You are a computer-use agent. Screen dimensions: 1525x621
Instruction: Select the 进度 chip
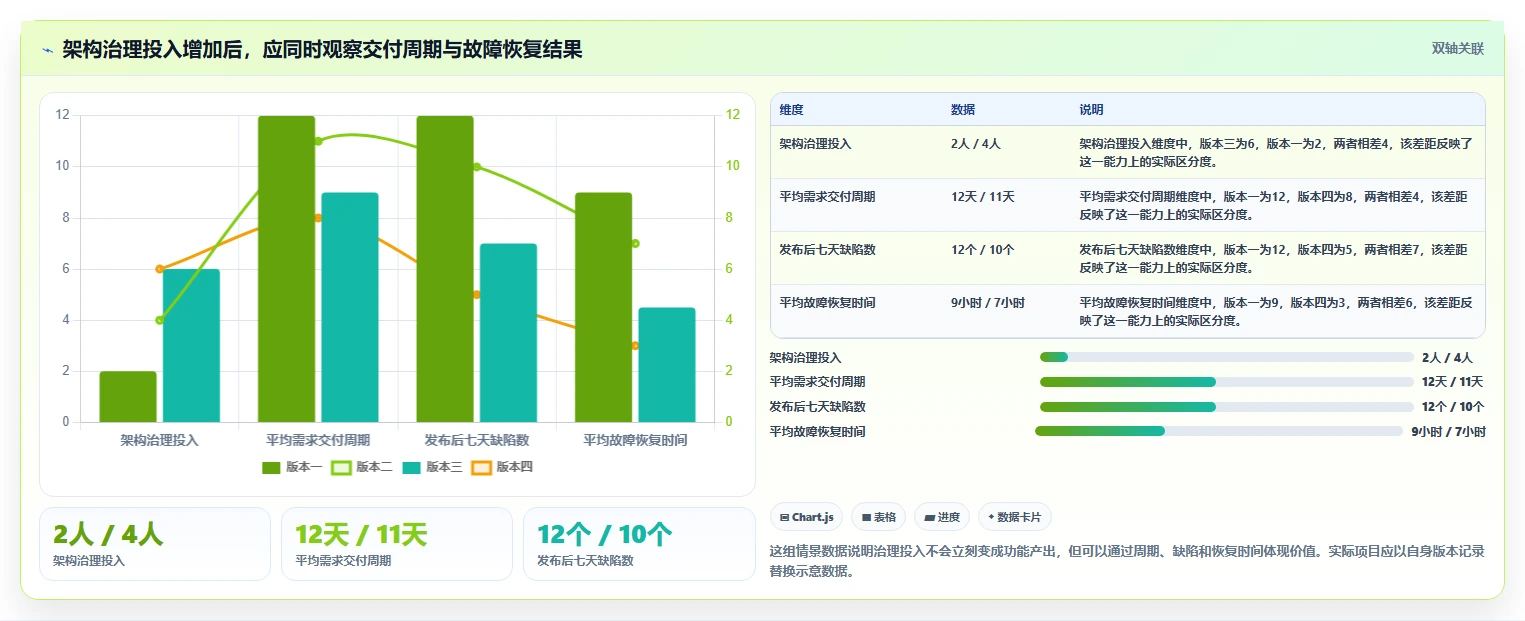coord(942,517)
